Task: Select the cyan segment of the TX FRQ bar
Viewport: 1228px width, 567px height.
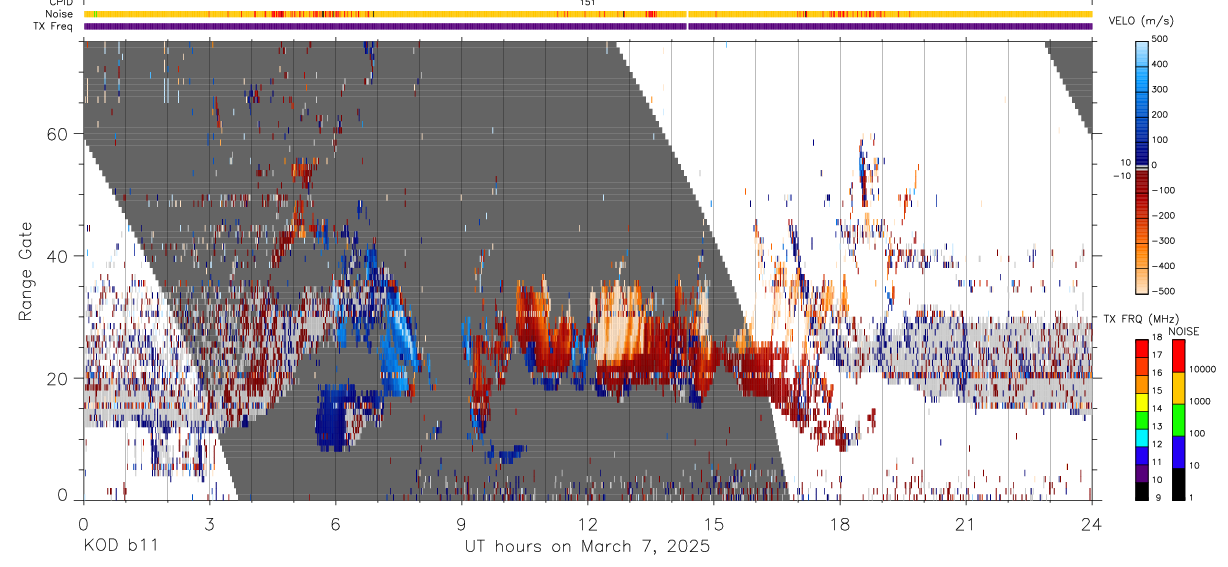Action: (1142, 438)
